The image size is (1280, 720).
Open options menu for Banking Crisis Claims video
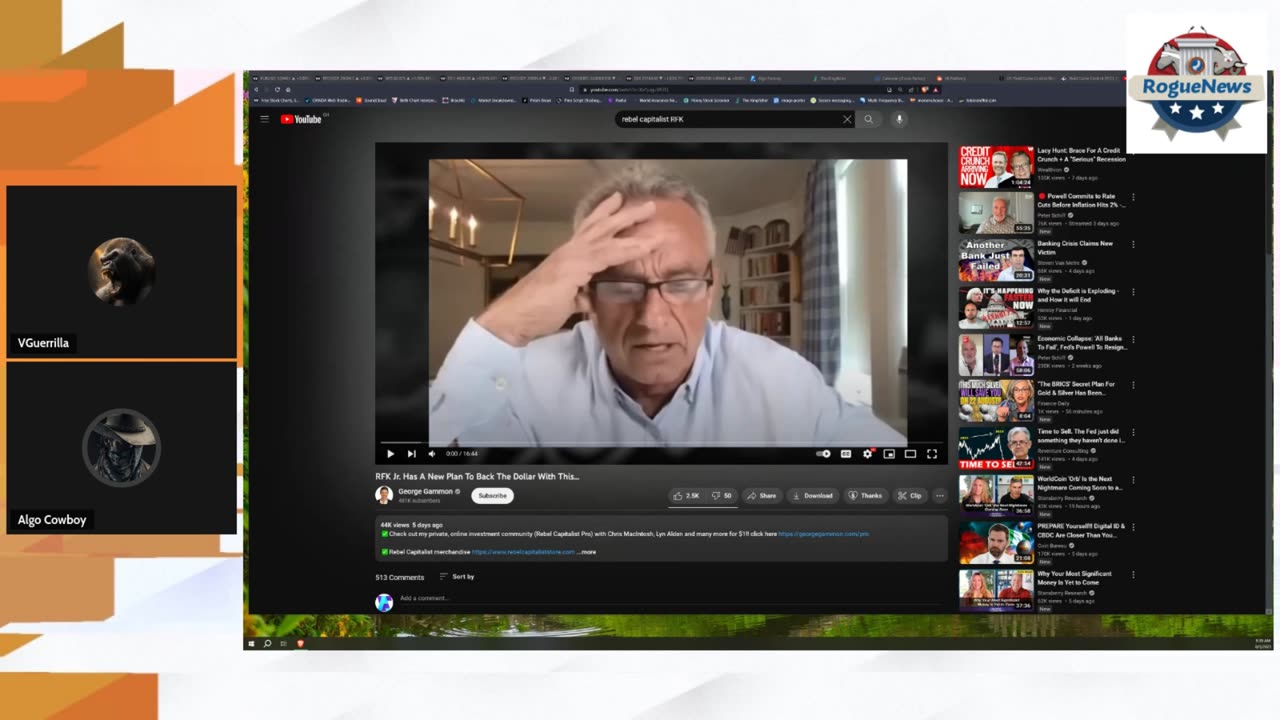(x=1133, y=244)
